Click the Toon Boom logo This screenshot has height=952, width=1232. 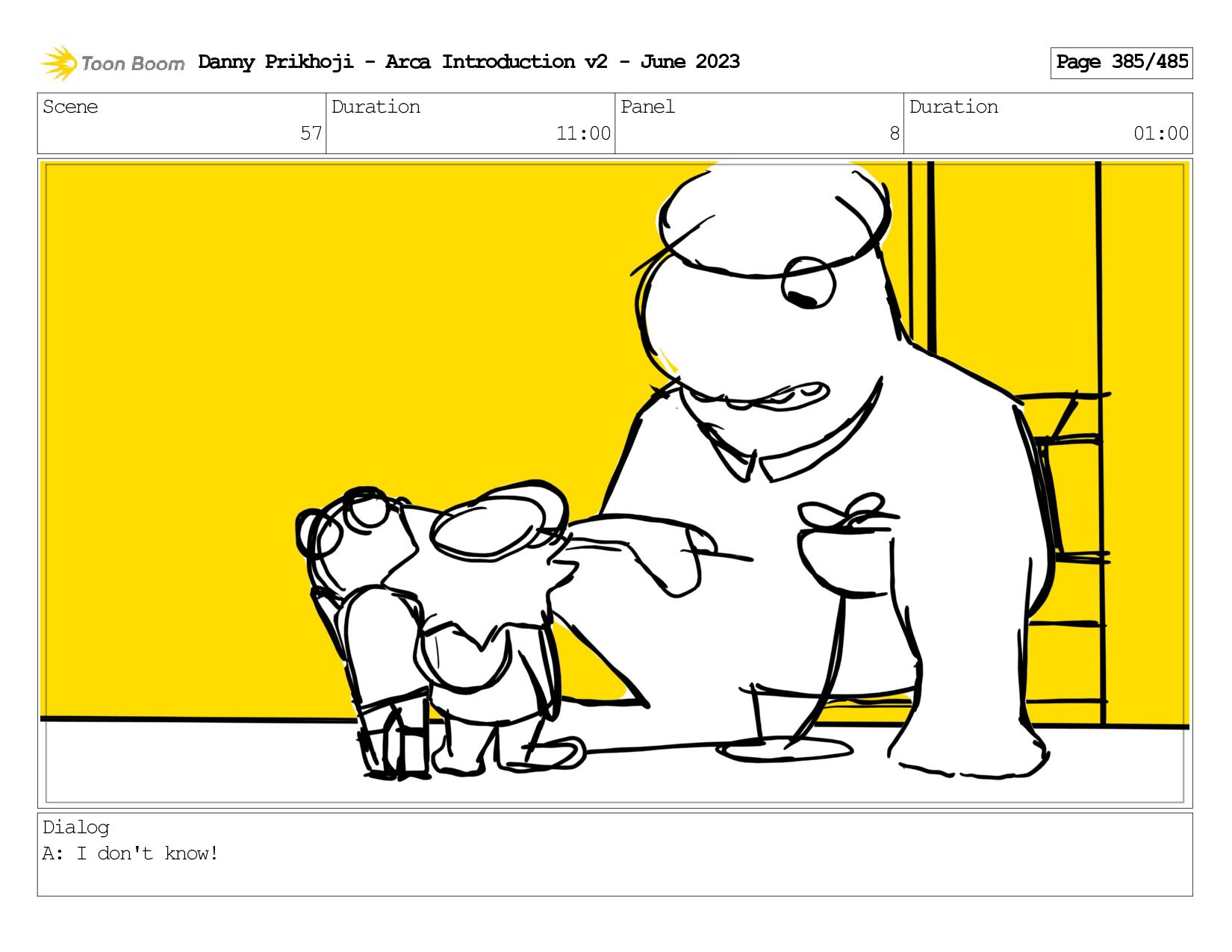click(112, 63)
